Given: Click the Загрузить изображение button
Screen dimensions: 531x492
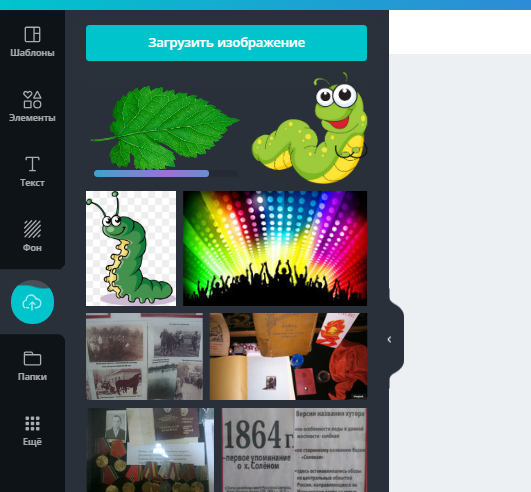Looking at the screenshot, I should [x=226, y=43].
